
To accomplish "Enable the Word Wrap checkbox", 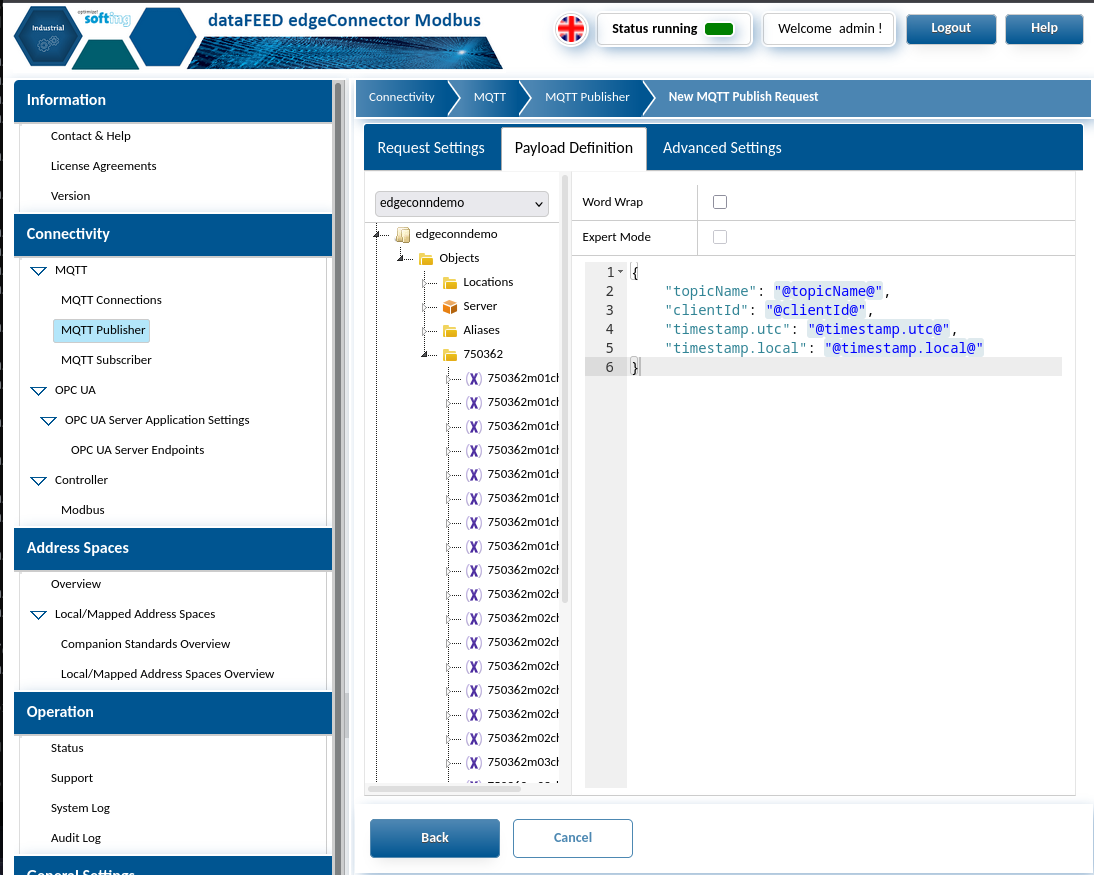I will coord(720,202).
